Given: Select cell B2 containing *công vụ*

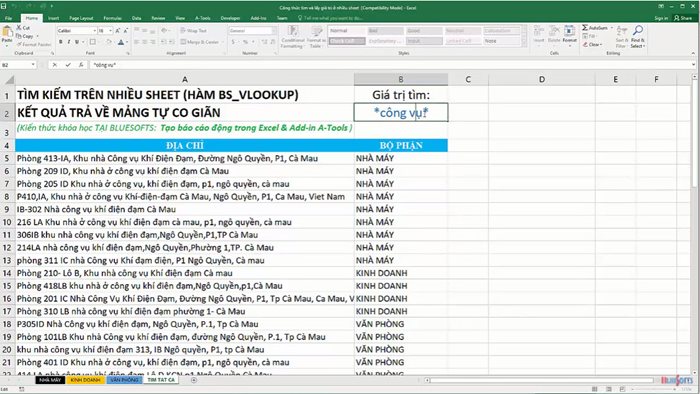Looking at the screenshot, I should tap(401, 112).
